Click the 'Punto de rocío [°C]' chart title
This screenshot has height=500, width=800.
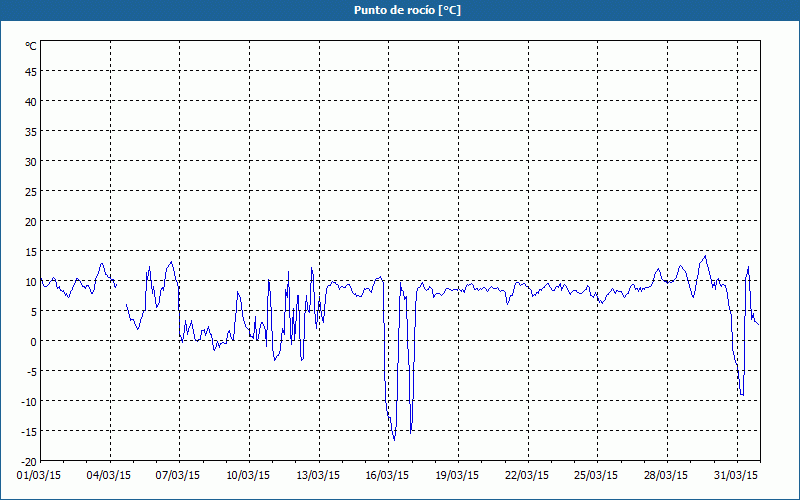(x=407, y=10)
